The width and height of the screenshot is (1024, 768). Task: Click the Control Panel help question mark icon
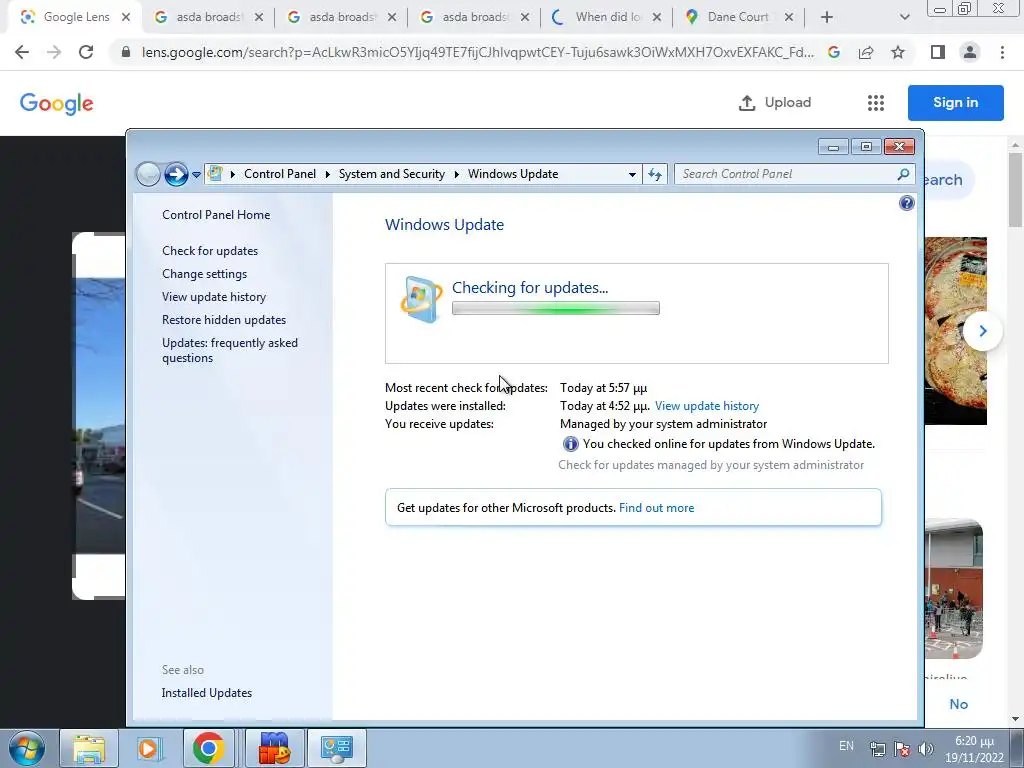906,203
